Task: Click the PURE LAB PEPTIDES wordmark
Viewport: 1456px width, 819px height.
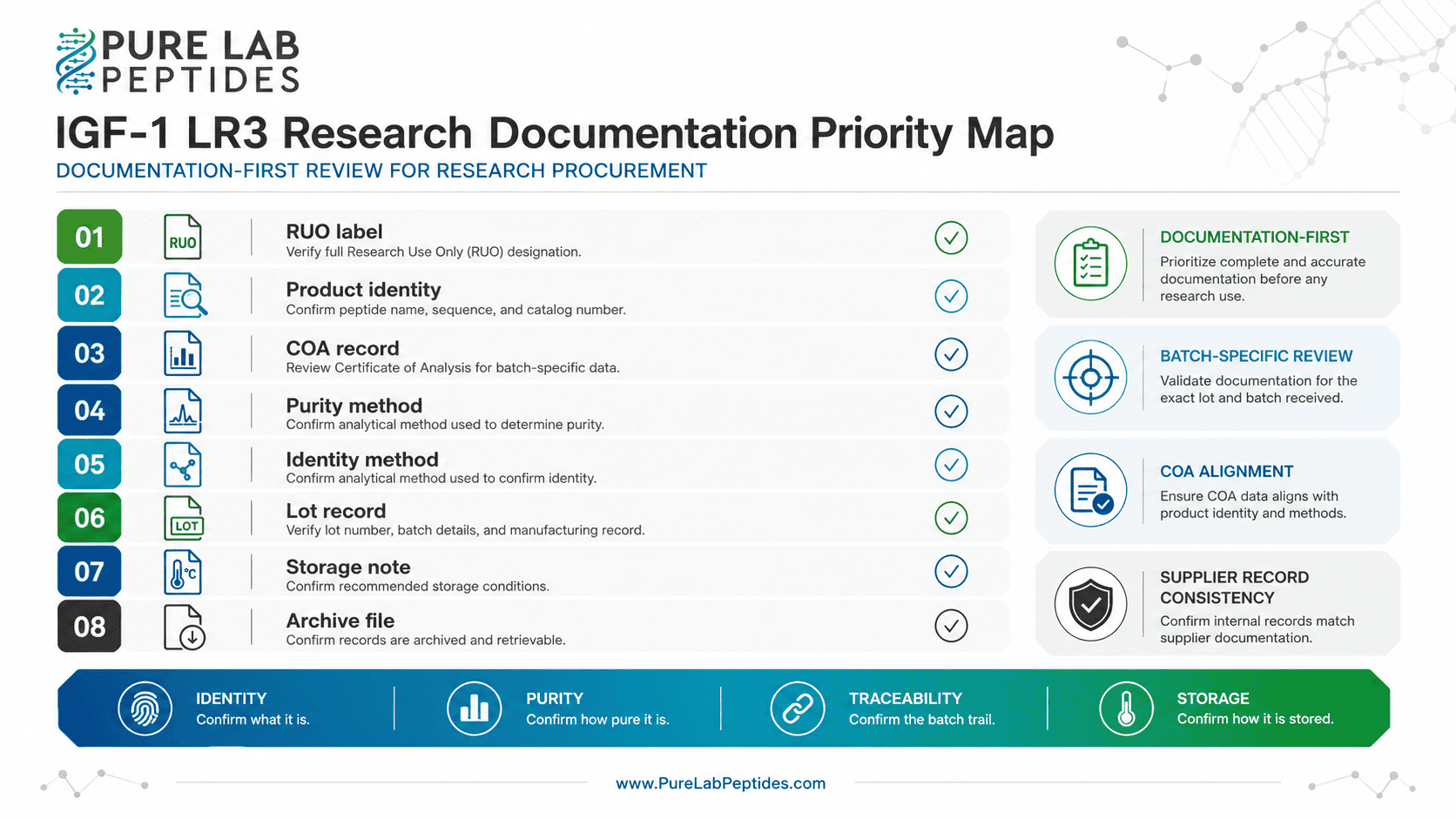Action: (200, 61)
